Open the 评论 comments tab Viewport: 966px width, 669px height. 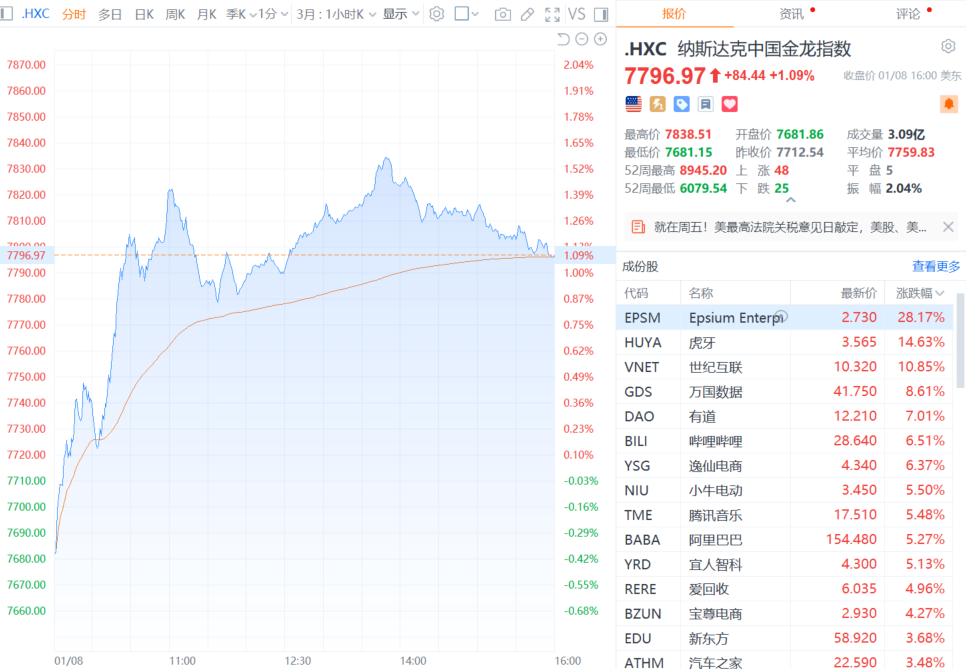pos(907,14)
